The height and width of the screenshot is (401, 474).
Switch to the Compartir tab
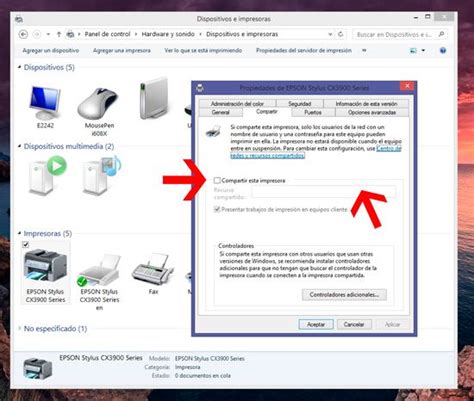point(267,112)
